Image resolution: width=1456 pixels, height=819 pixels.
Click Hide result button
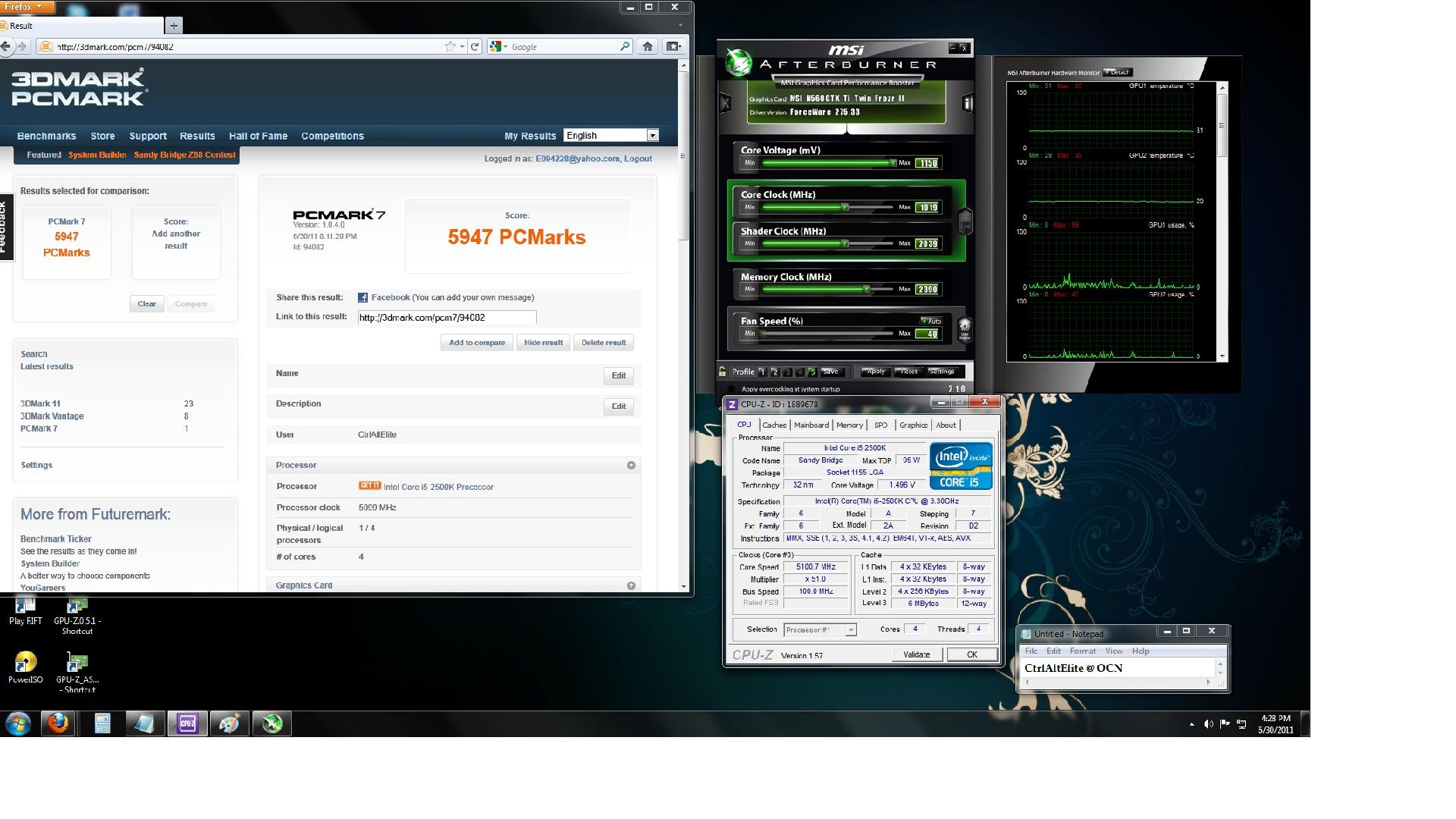pyautogui.click(x=543, y=343)
